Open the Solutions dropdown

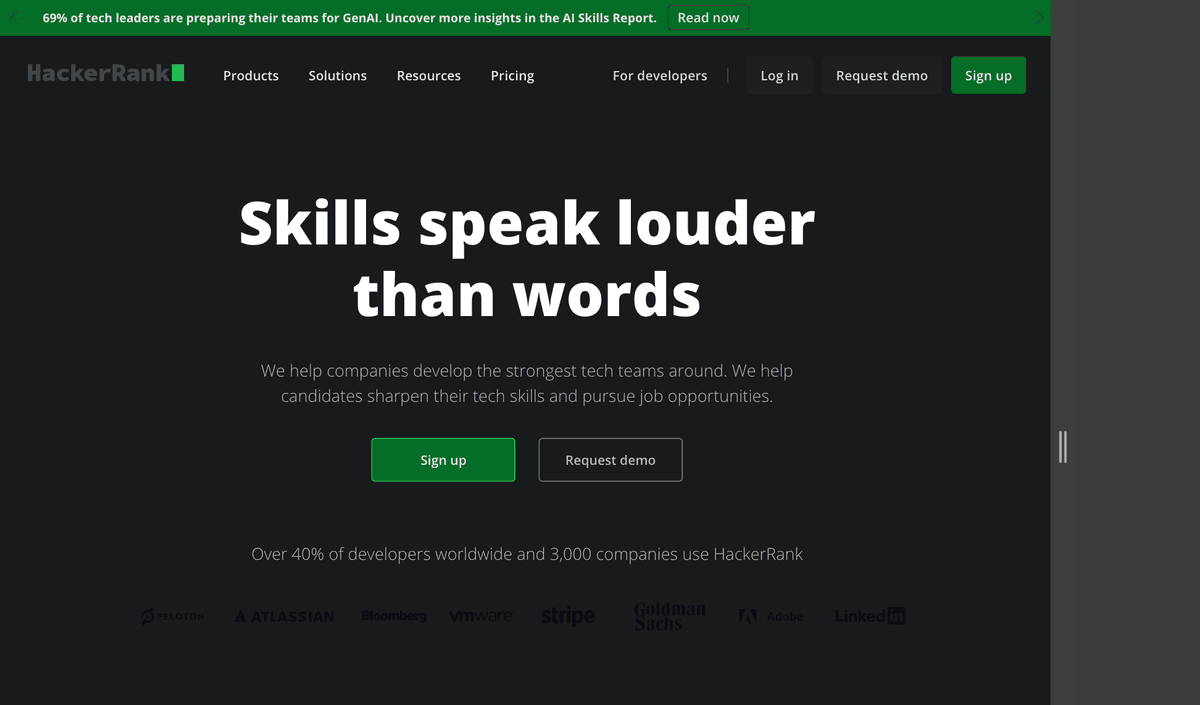click(x=337, y=75)
